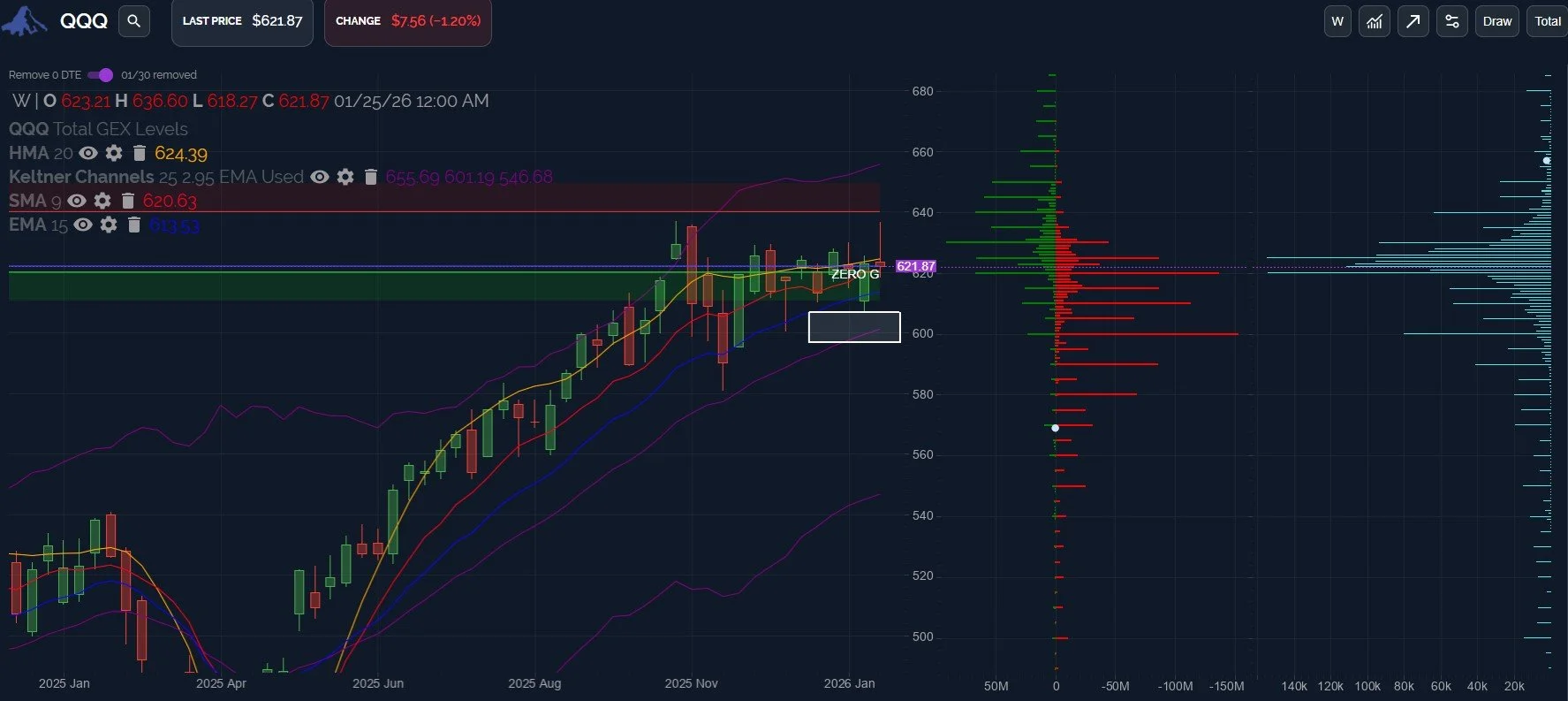Click SMA value 620.63
1568x701 pixels.
[x=170, y=202]
